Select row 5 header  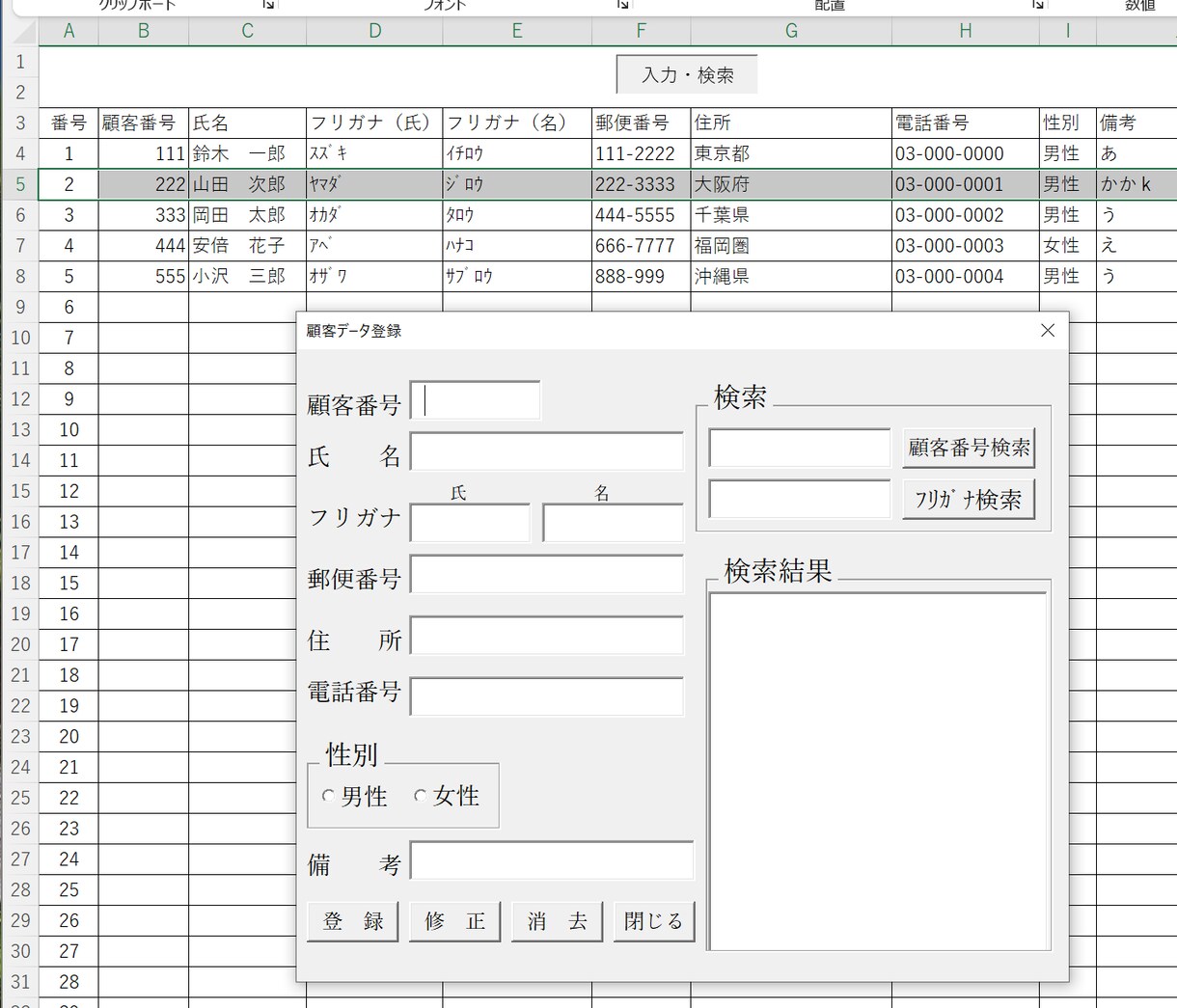pos(20,184)
